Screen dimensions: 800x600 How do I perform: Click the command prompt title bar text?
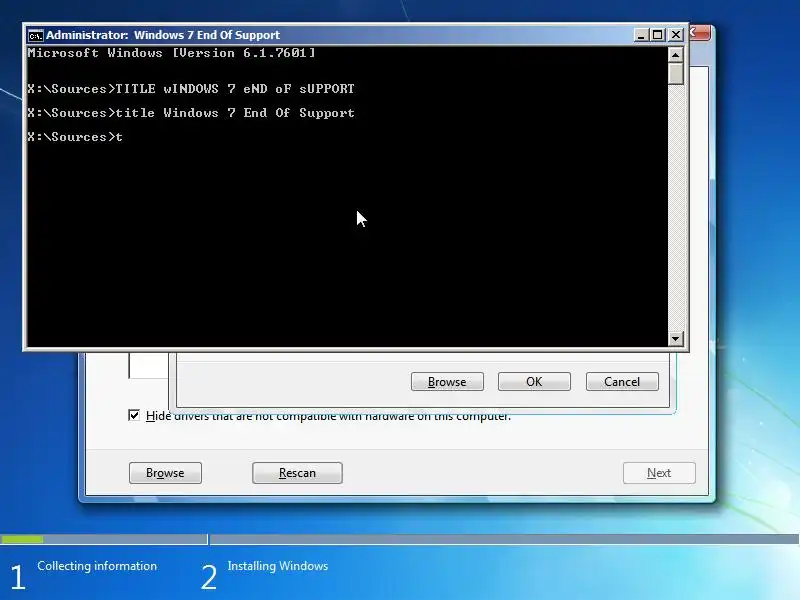pyautogui.click(x=163, y=35)
